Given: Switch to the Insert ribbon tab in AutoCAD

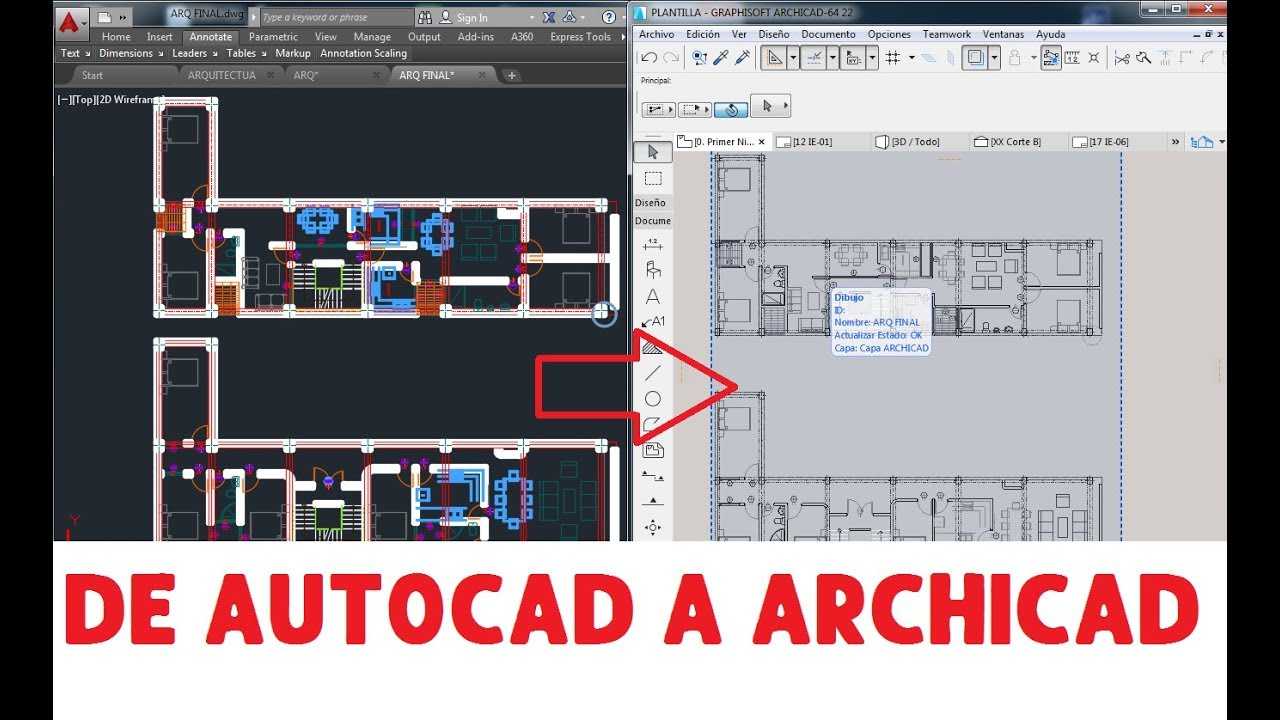Looking at the screenshot, I should tap(159, 37).
